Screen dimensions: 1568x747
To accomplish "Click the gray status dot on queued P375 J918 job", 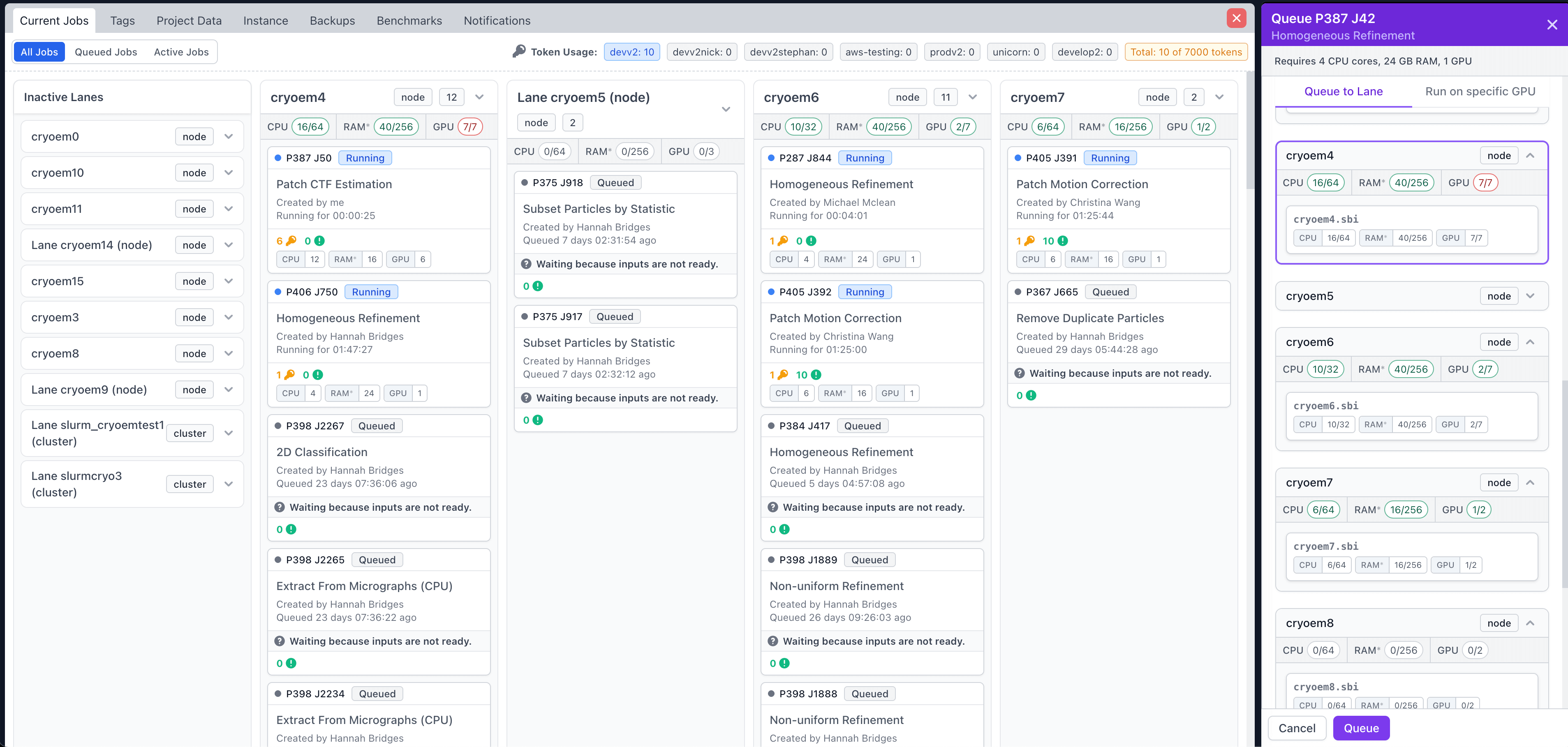I will click(524, 182).
